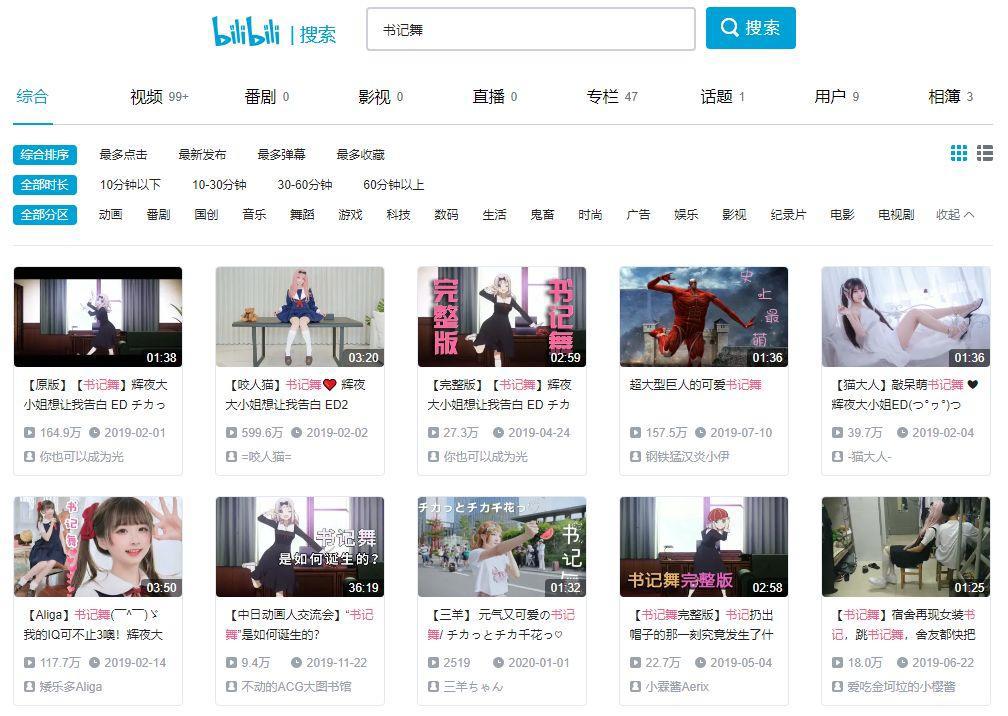This screenshot has width=1008, height=716.
Task: Click the uploader icon beside 钢铁猛汉炎小伊
Action: [x=636, y=458]
